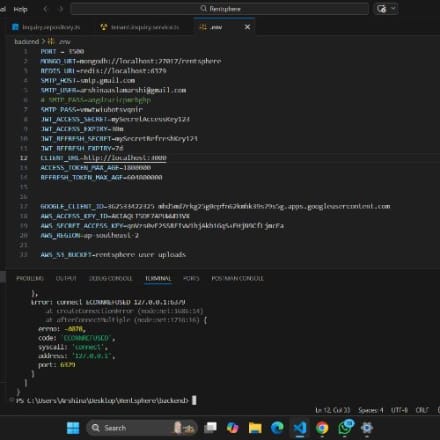Image resolution: width=440 pixels, height=440 pixels.
Task: Open the Postman Console panel tab
Action: pyautogui.click(x=237, y=278)
